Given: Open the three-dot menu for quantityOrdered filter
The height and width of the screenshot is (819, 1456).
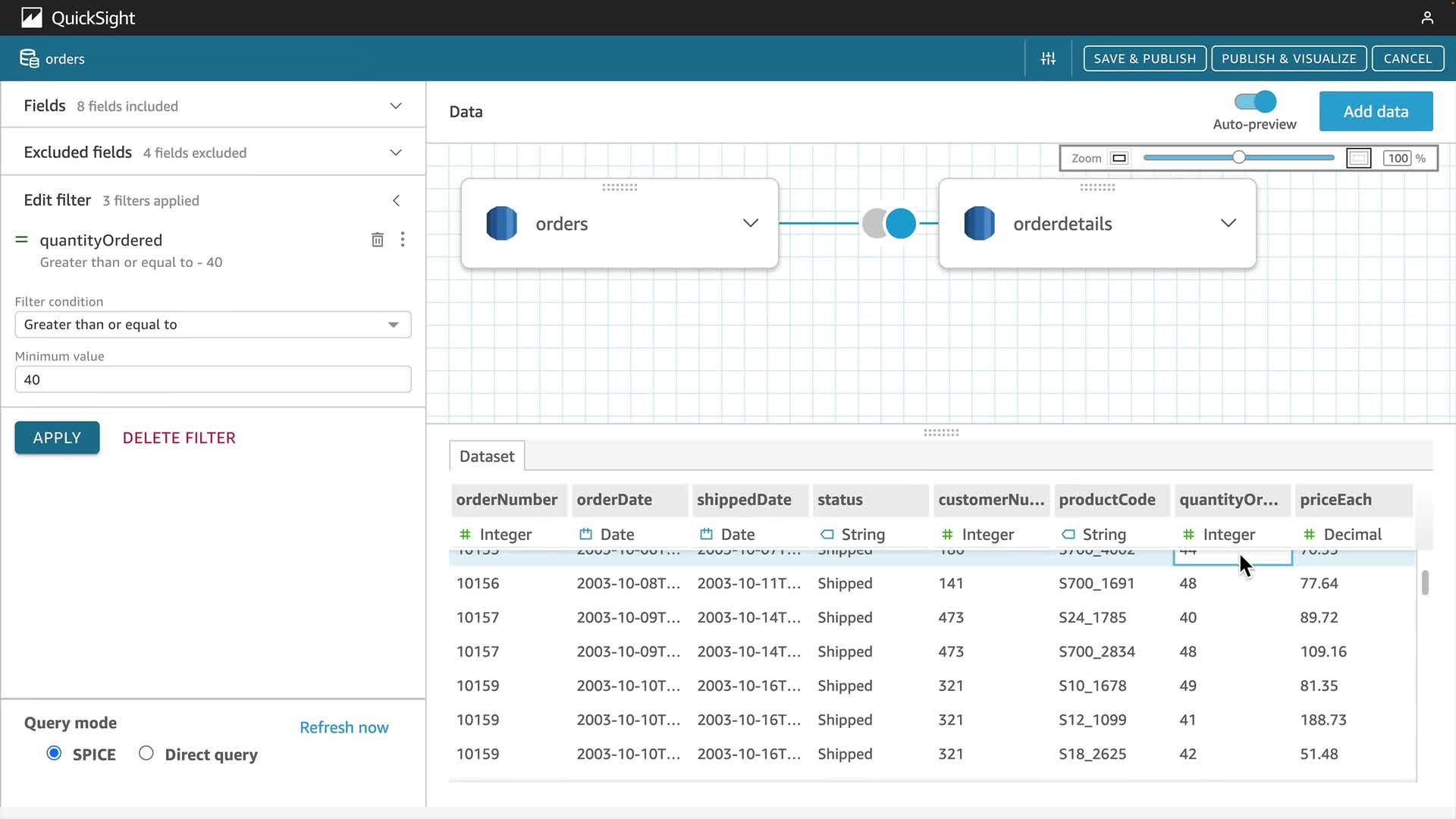Looking at the screenshot, I should click(x=403, y=240).
